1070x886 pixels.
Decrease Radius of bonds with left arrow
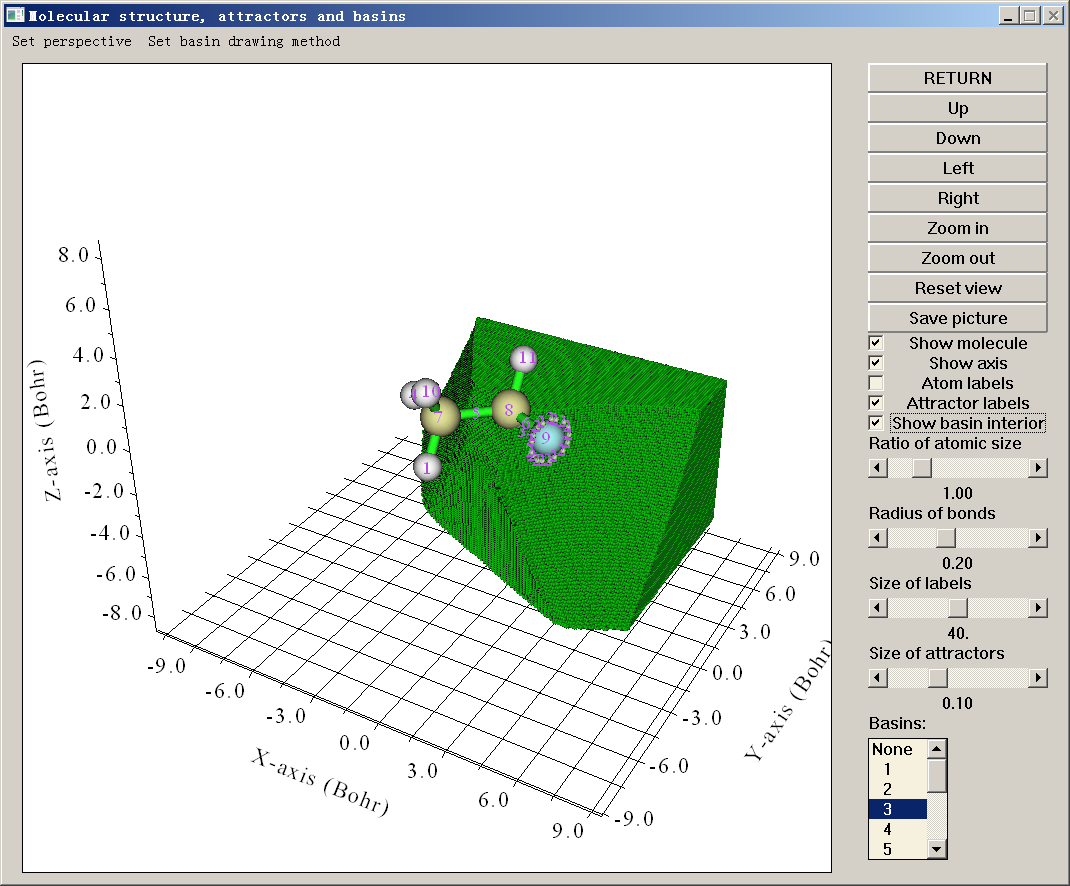(x=878, y=538)
